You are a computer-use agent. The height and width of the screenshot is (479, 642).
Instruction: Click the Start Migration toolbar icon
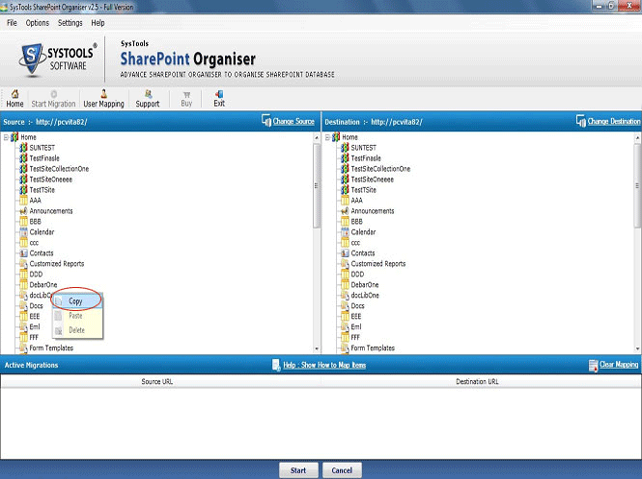coord(54,94)
